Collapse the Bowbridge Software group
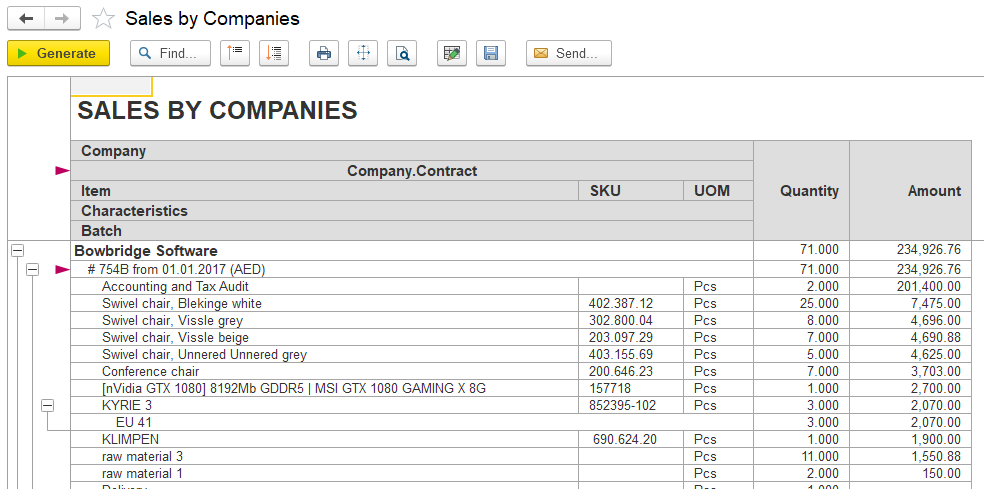The width and height of the screenshot is (984, 489). point(18,250)
